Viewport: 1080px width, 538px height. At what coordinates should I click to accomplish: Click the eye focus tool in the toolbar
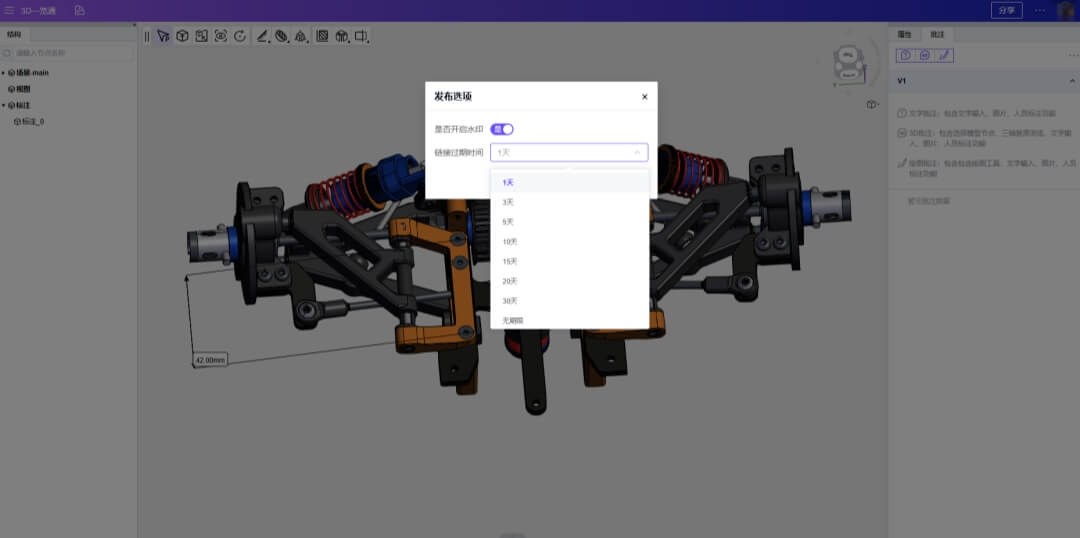click(220, 37)
